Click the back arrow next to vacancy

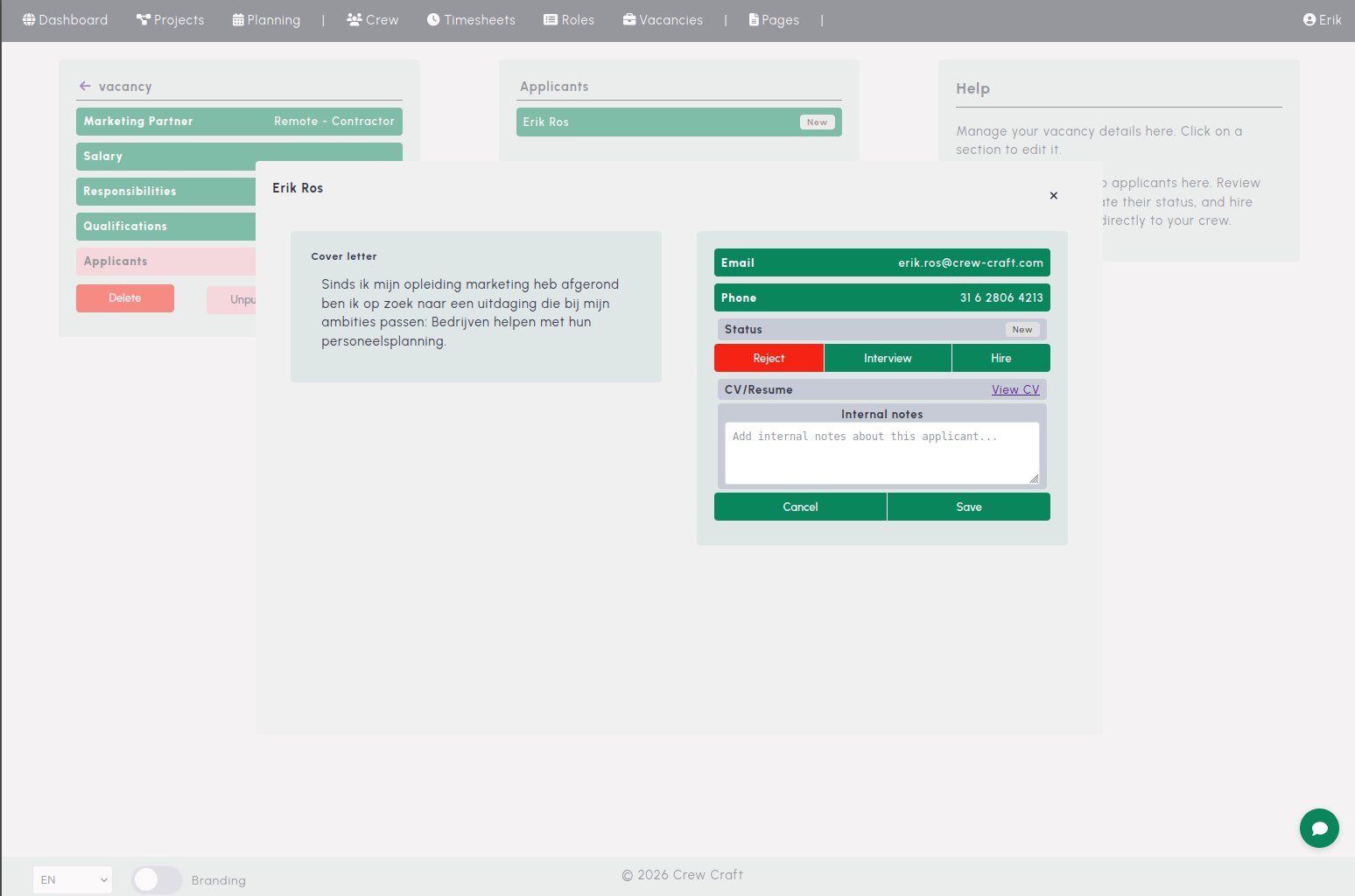85,86
